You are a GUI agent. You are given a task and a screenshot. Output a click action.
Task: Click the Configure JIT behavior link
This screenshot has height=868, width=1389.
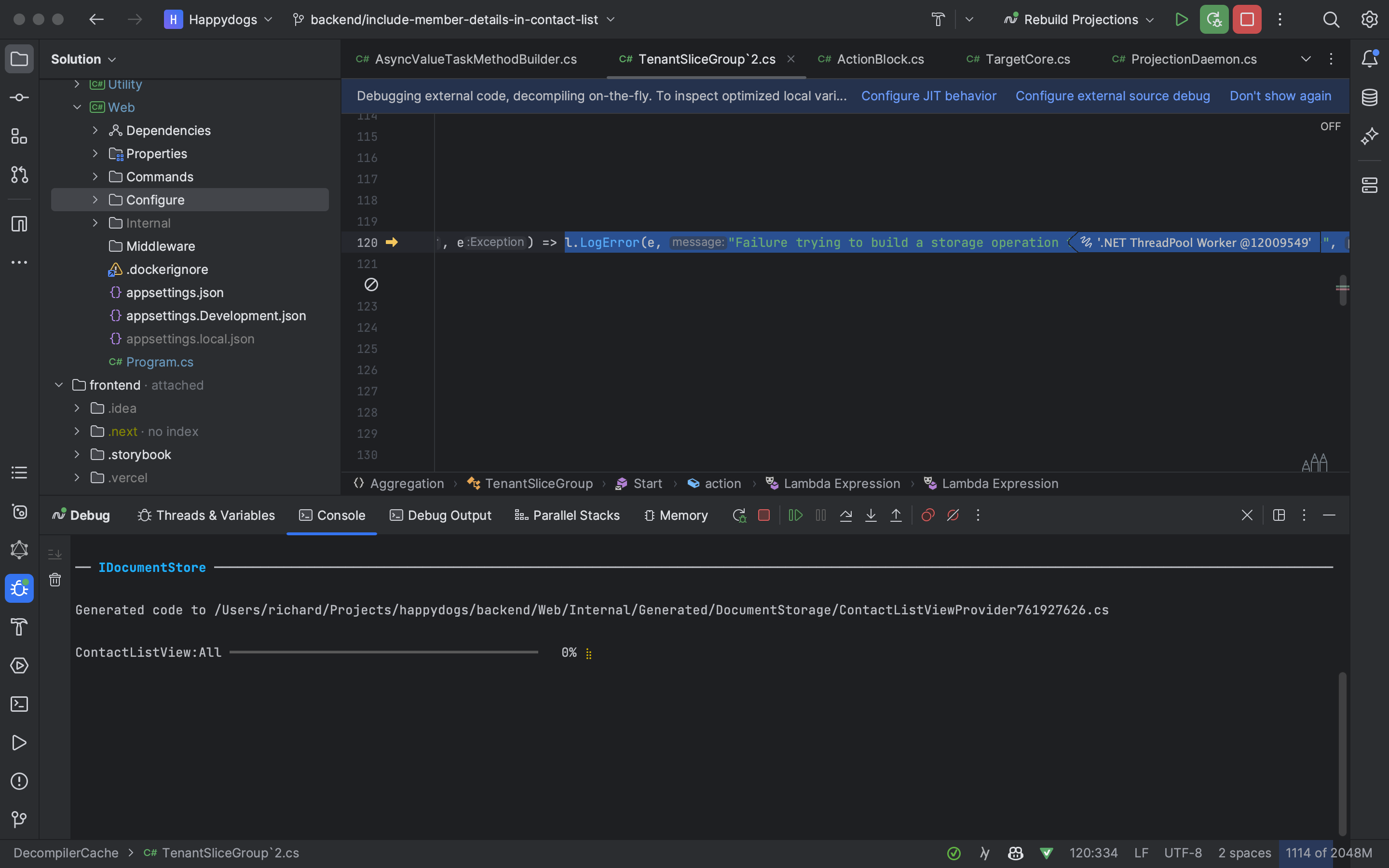coord(928,96)
